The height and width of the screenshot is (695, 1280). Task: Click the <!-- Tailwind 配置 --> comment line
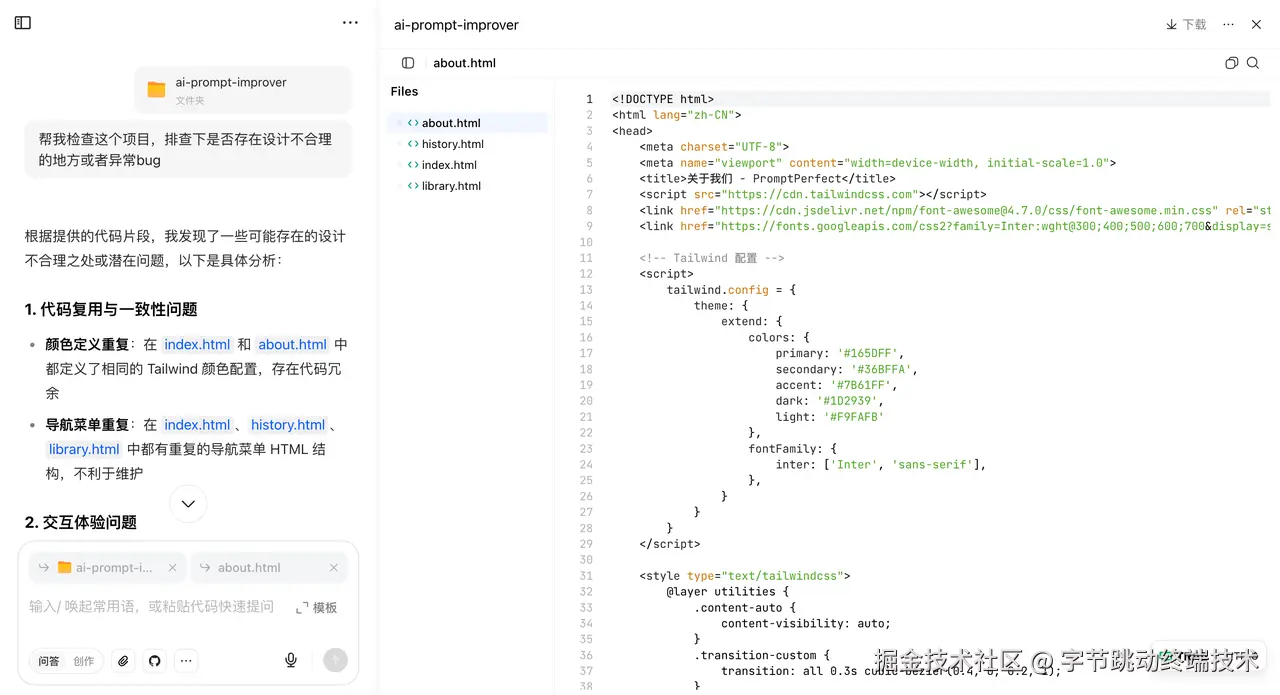[712, 258]
